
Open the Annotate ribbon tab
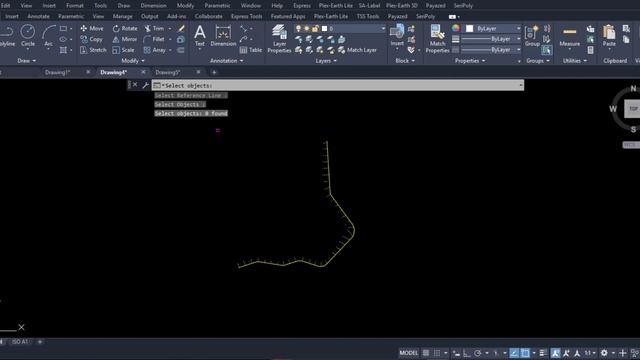tap(38, 16)
